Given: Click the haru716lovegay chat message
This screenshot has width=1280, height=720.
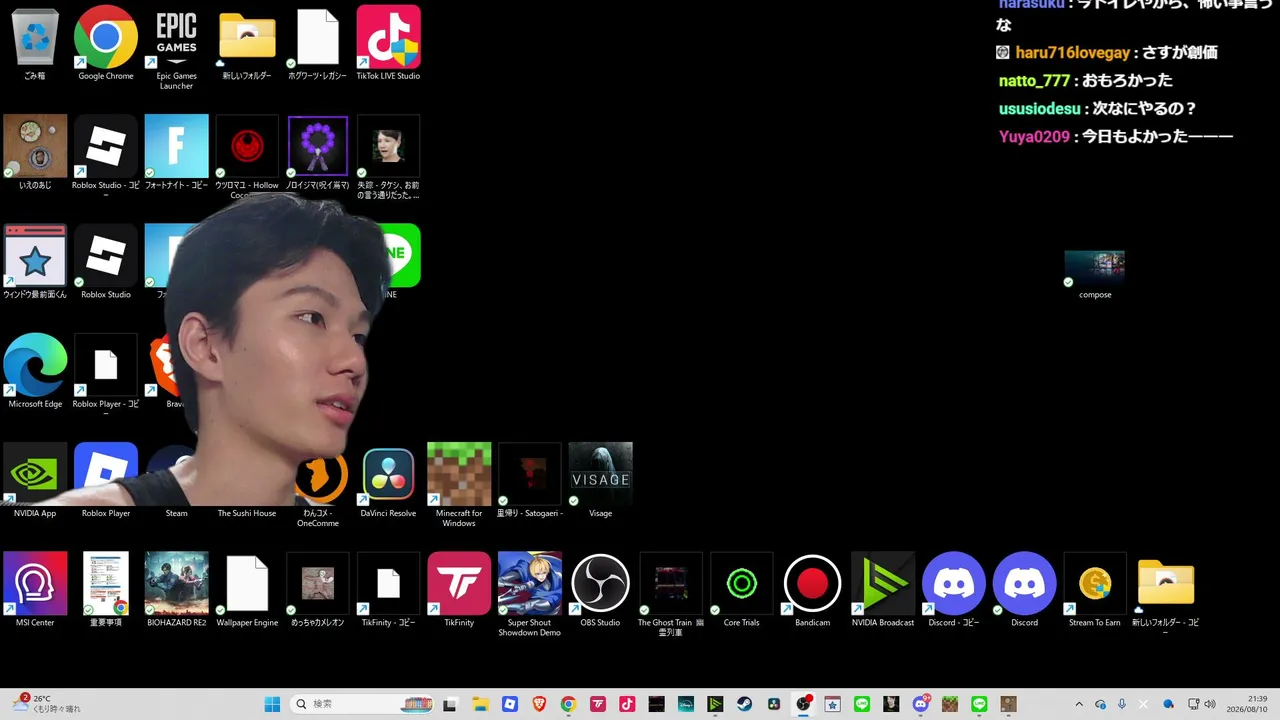Looking at the screenshot, I should pos(1107,52).
